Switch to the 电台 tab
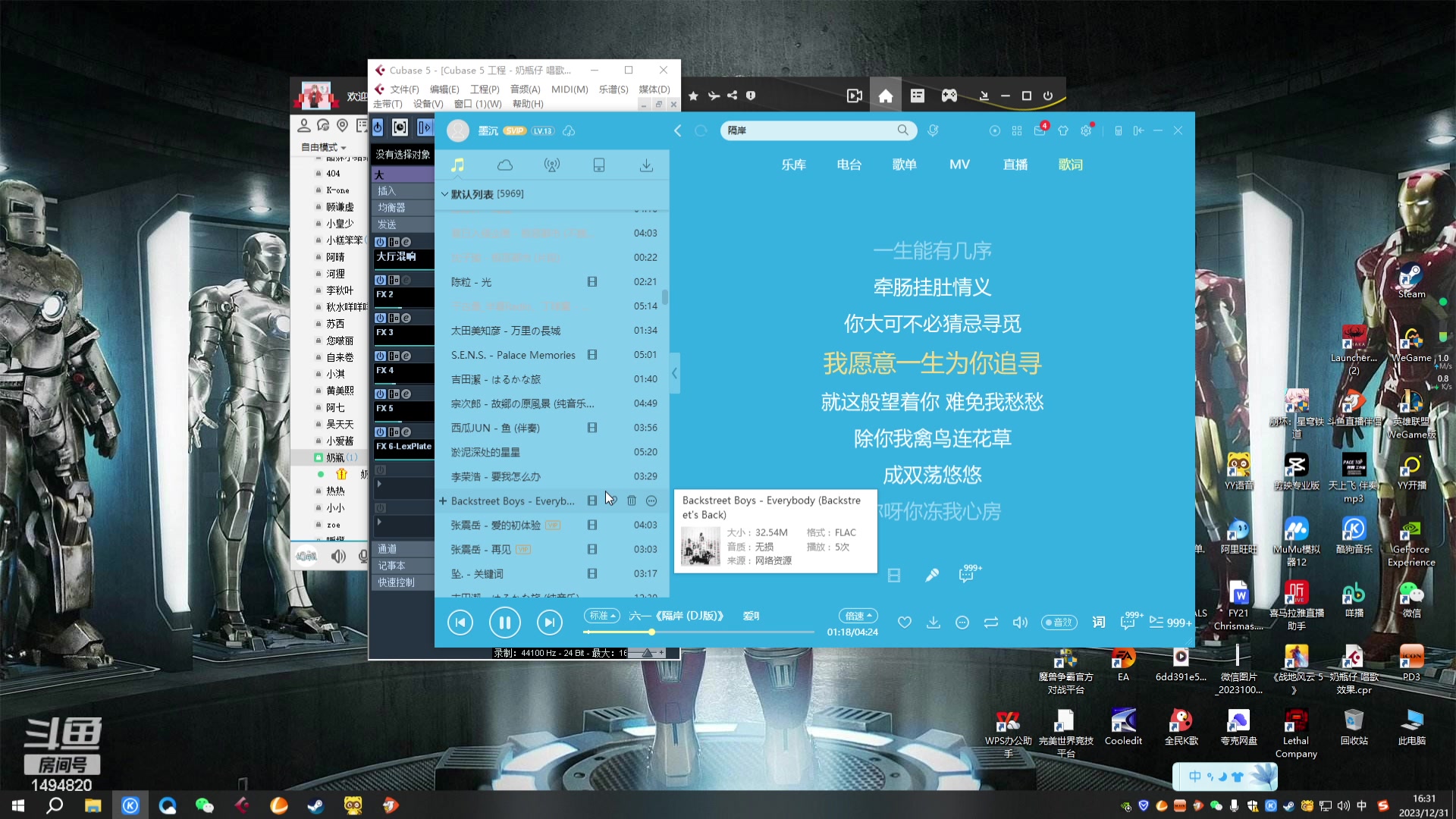Screen dimensions: 1456x819 tap(849, 165)
